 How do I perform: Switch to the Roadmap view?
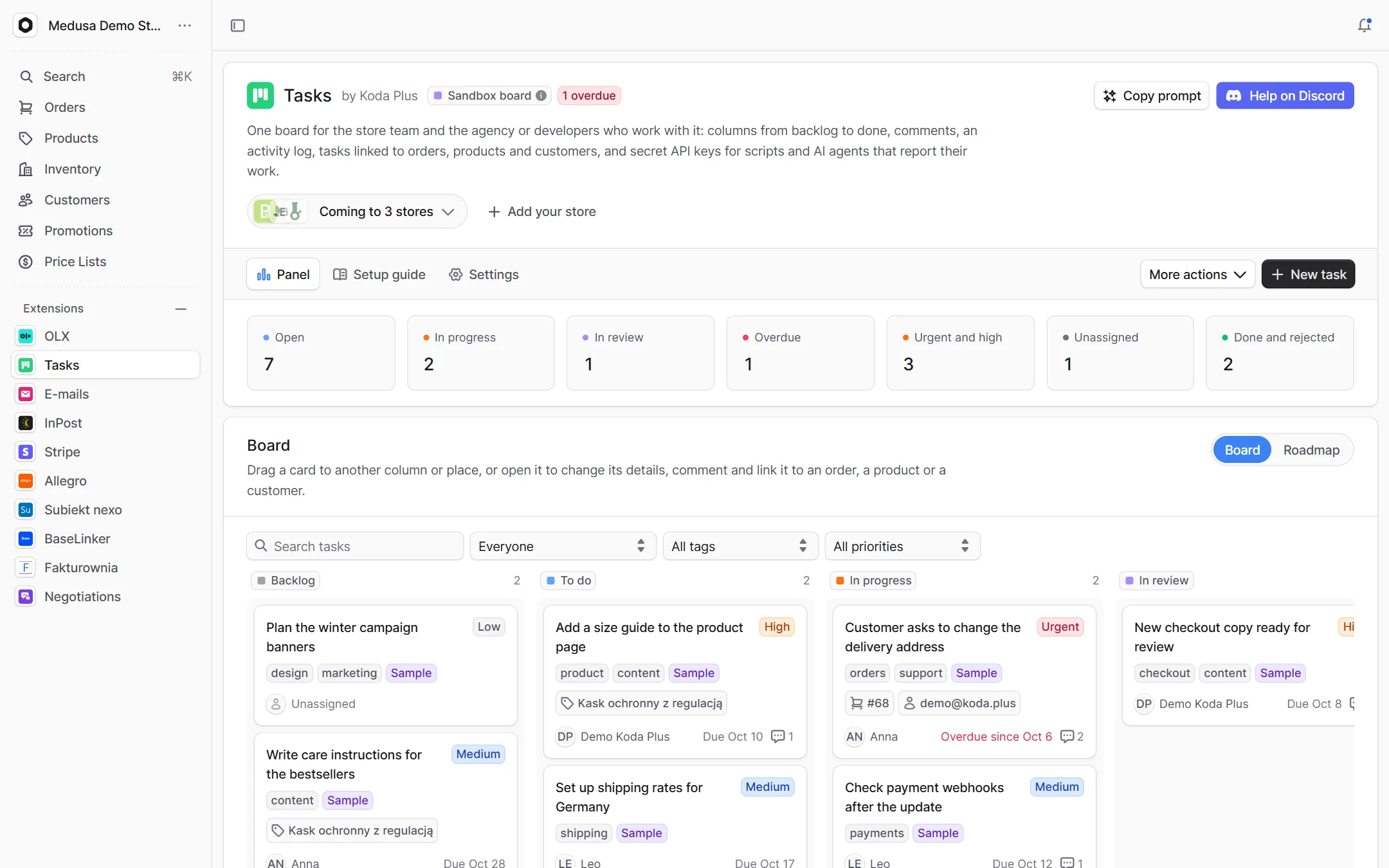1311,450
